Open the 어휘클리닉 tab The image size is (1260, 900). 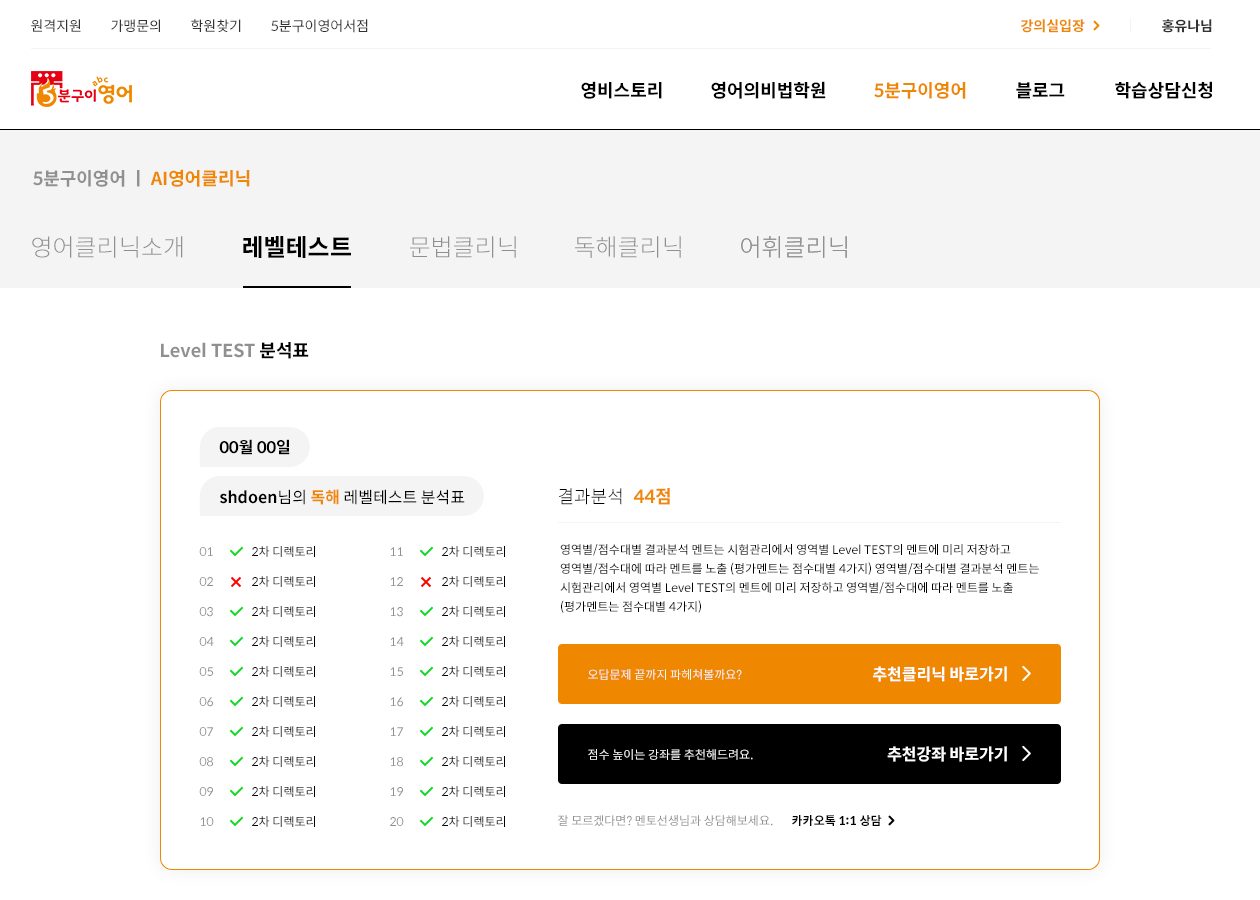point(795,246)
